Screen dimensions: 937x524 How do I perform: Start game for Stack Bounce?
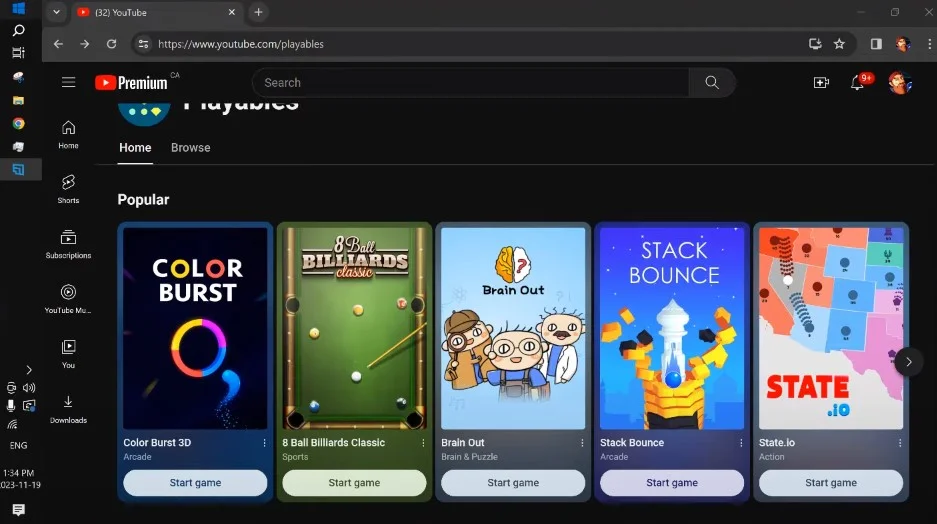[672, 483]
